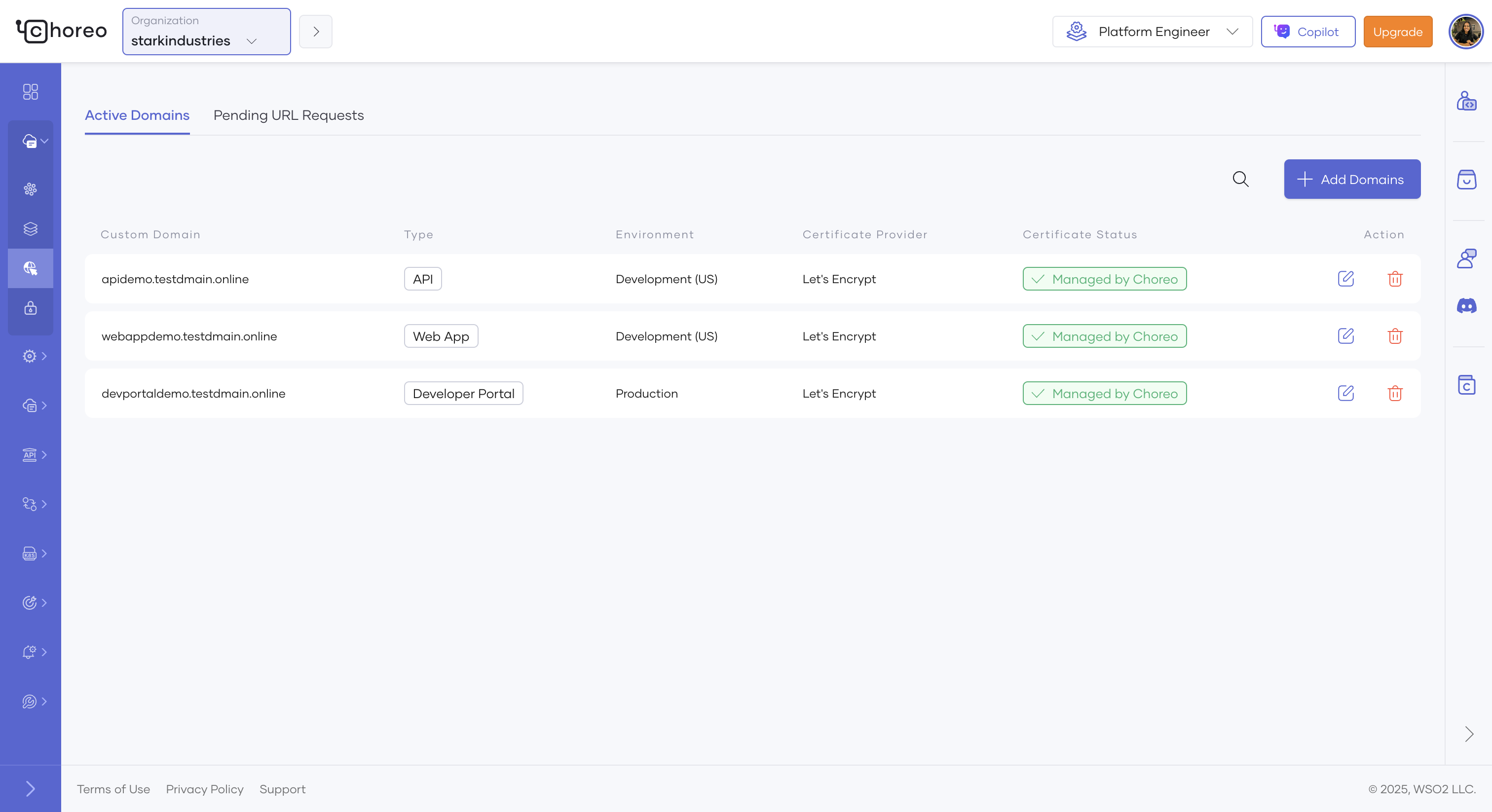1492x812 pixels.
Task: Open the Terms of Use link
Action: pyautogui.click(x=113, y=789)
